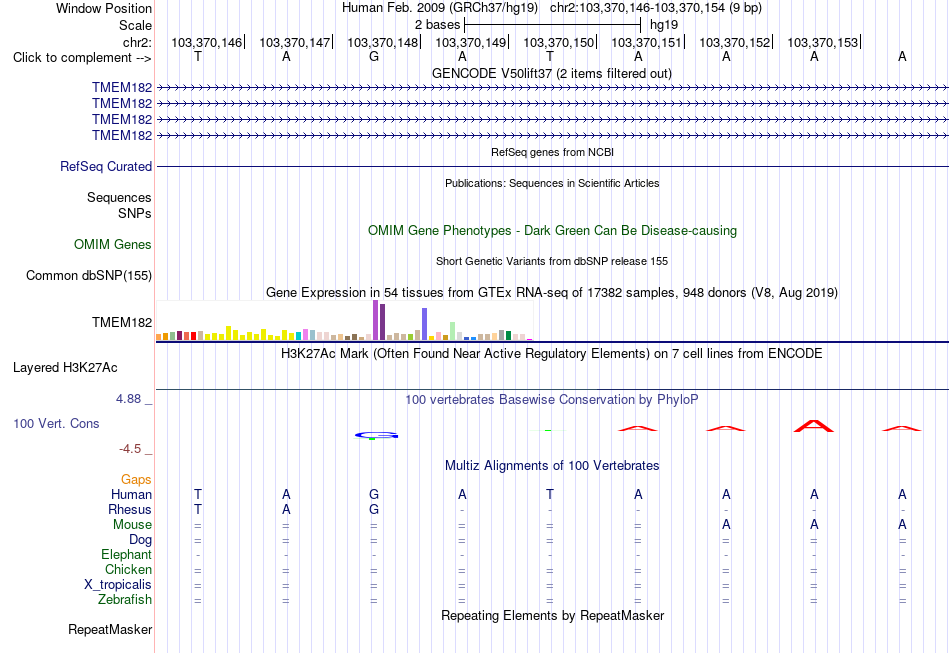Click the 100 vertebrates PhyloP conservation title
The width and height of the screenshot is (950, 653).
tap(551, 399)
